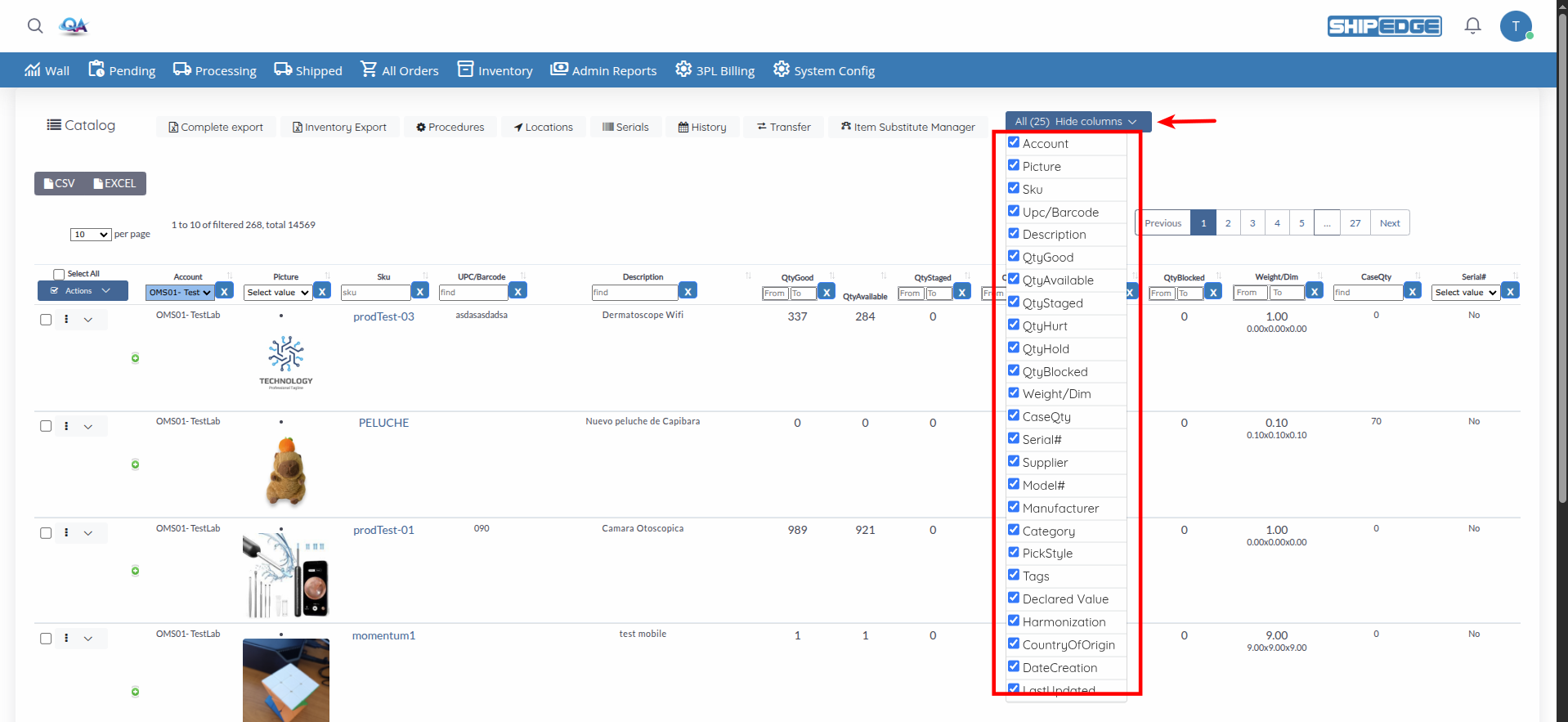This screenshot has width=1568, height=722.
Task: Clear the Serial# filter with X
Action: pos(1510,291)
